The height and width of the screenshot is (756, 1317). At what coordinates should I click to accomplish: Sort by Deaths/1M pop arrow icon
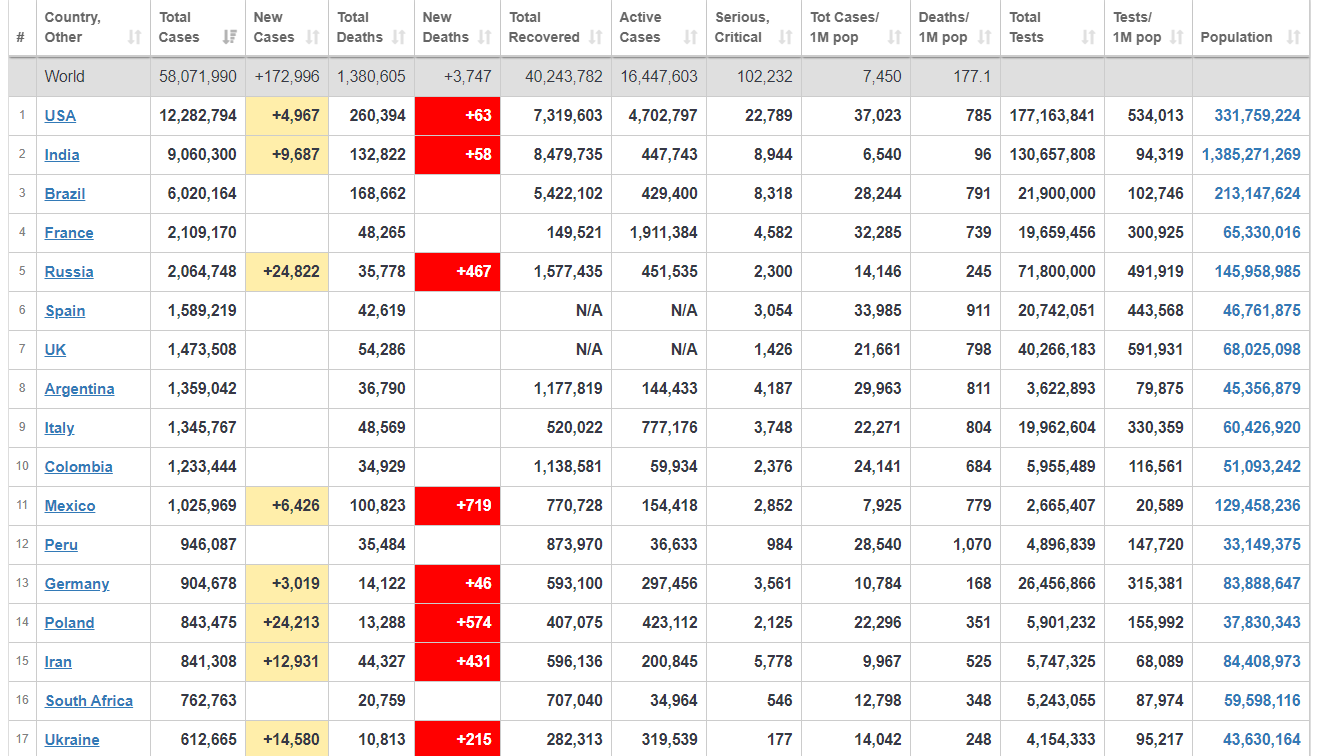coord(984,37)
